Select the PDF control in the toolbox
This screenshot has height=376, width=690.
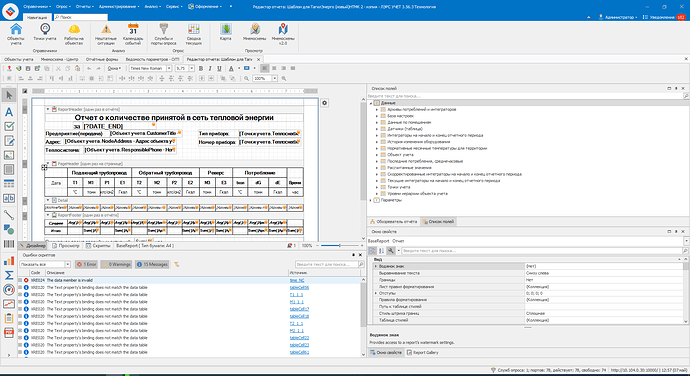click(x=9, y=333)
